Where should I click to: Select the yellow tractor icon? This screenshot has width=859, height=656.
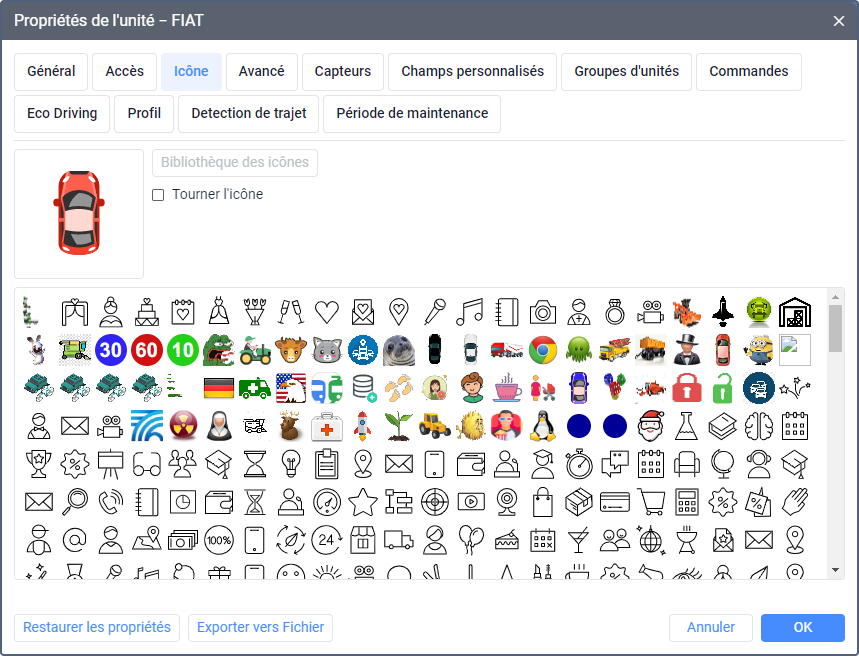pyautogui.click(x=435, y=426)
